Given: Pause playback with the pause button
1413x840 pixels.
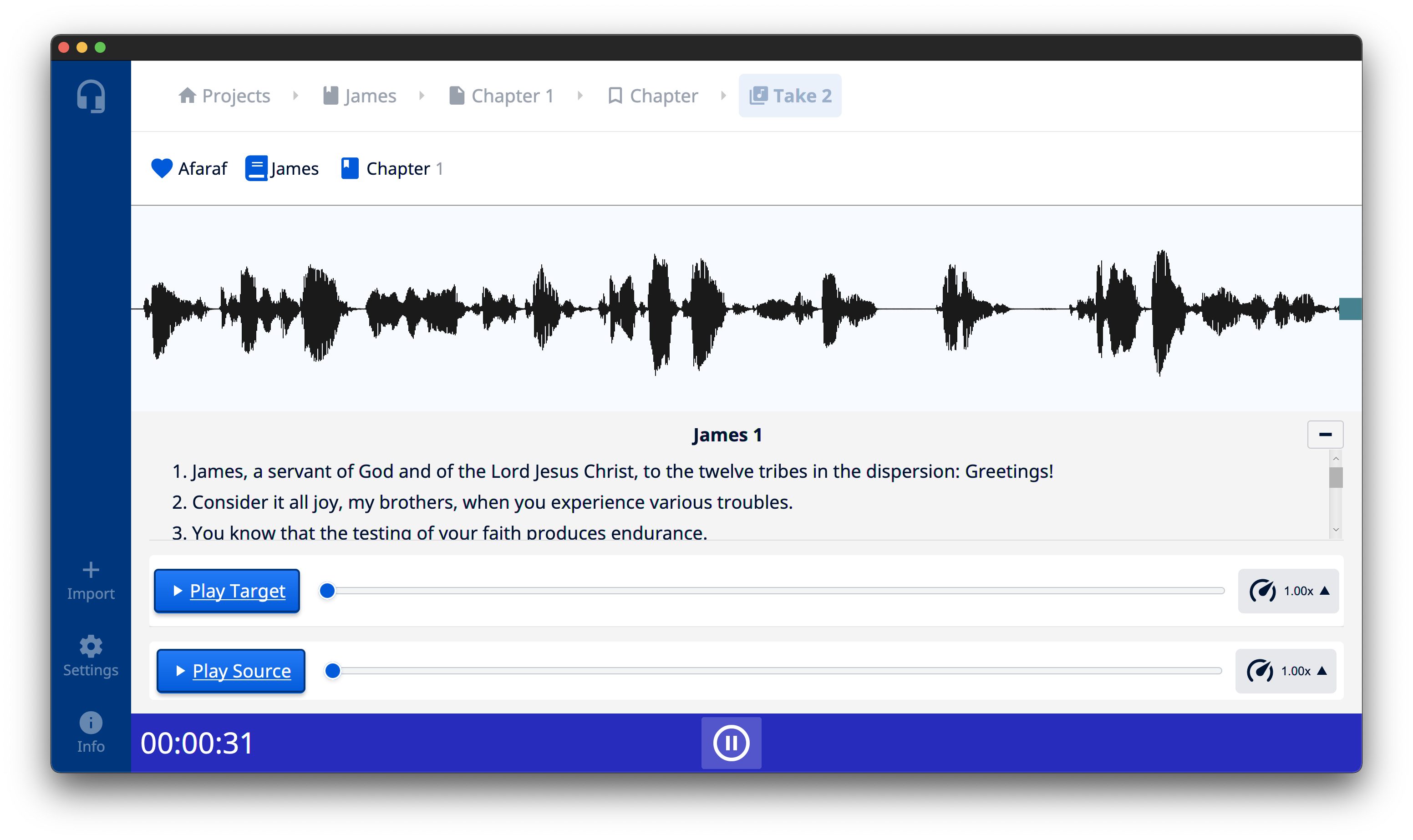Looking at the screenshot, I should pyautogui.click(x=731, y=743).
